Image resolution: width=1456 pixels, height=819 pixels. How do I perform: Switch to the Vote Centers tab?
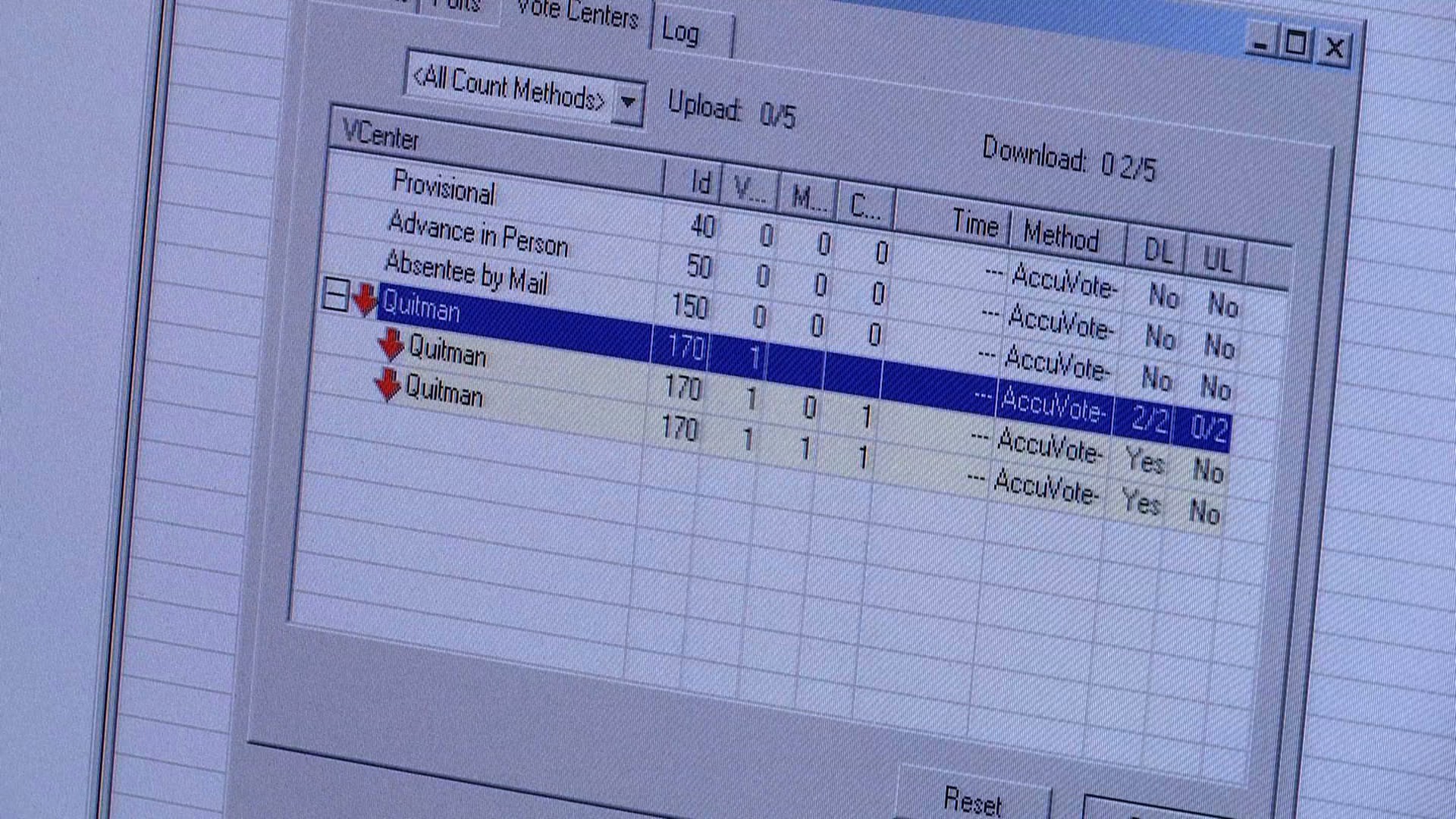[576, 14]
